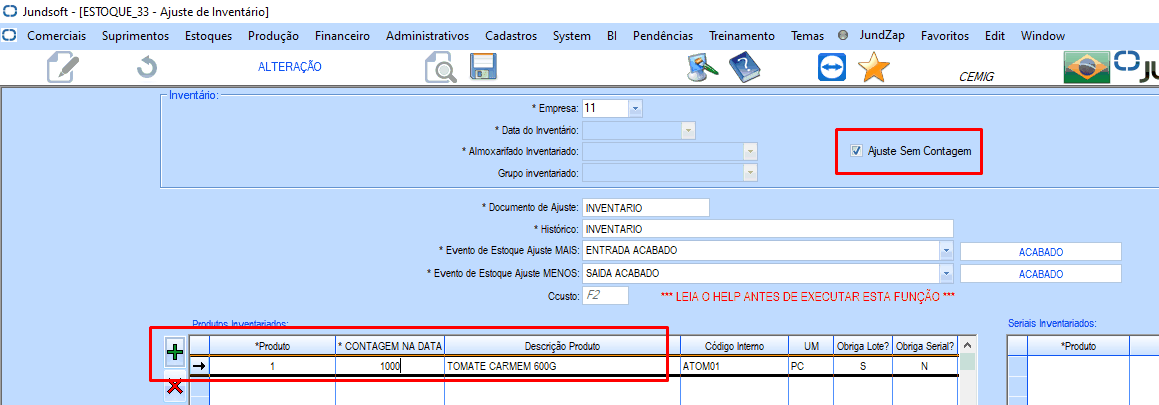1159x405 pixels.
Task: Open the help book icon
Action: tap(744, 68)
